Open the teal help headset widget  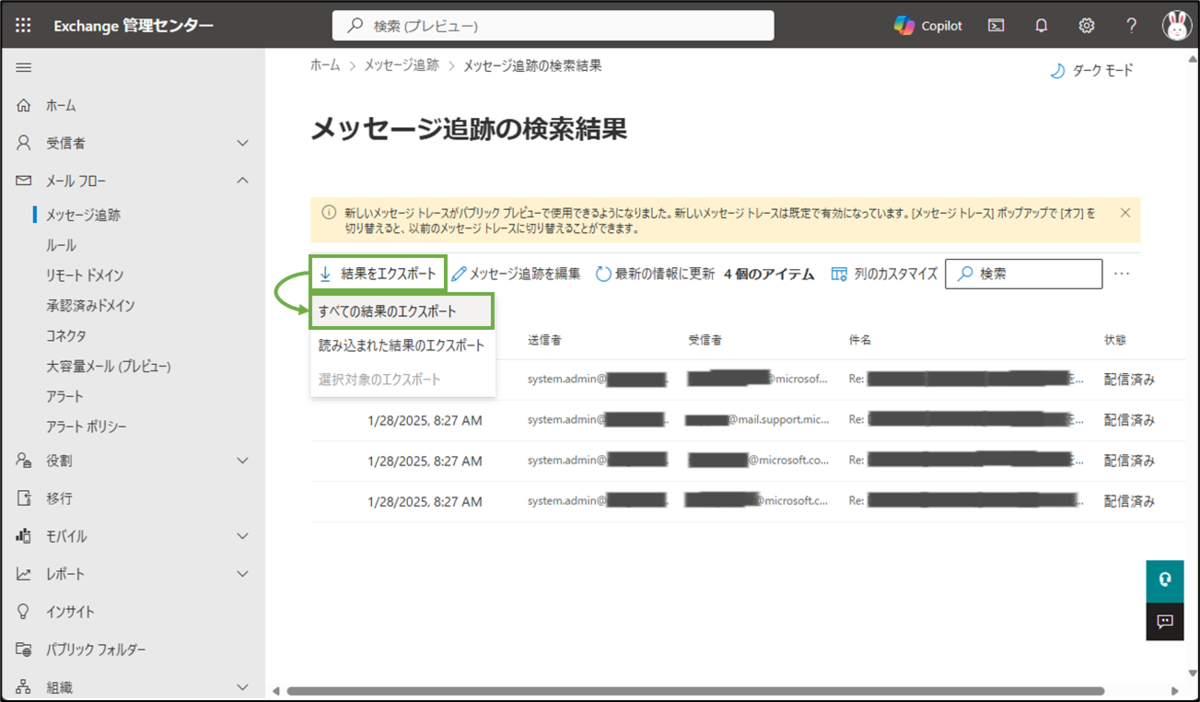1165,581
